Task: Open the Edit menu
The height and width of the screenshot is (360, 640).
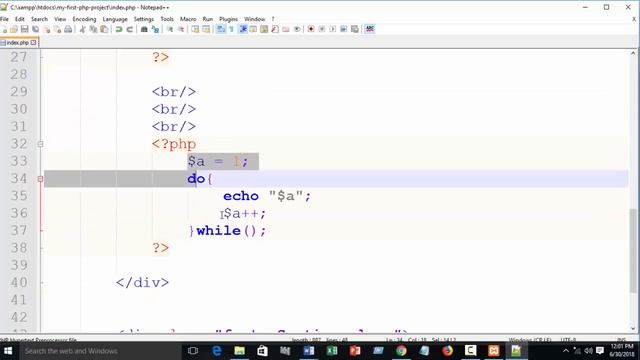Action: point(20,19)
